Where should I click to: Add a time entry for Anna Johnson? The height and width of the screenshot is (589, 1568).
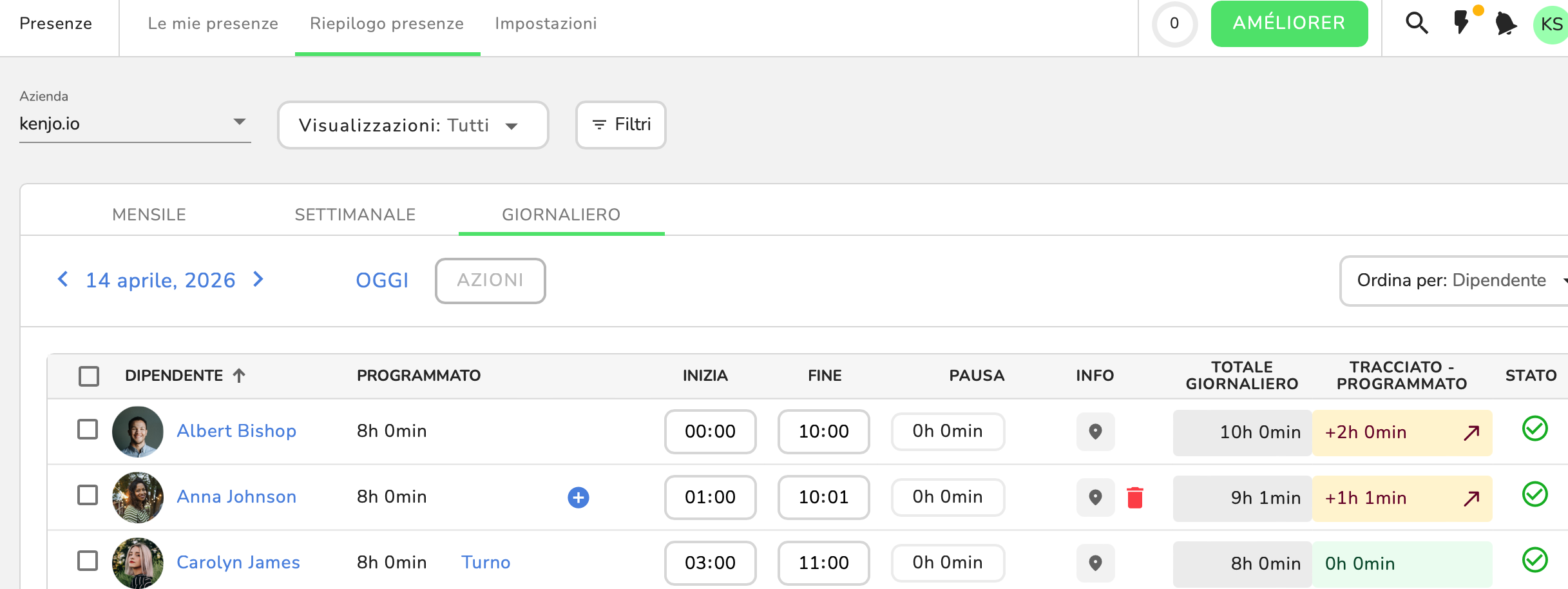tap(578, 497)
